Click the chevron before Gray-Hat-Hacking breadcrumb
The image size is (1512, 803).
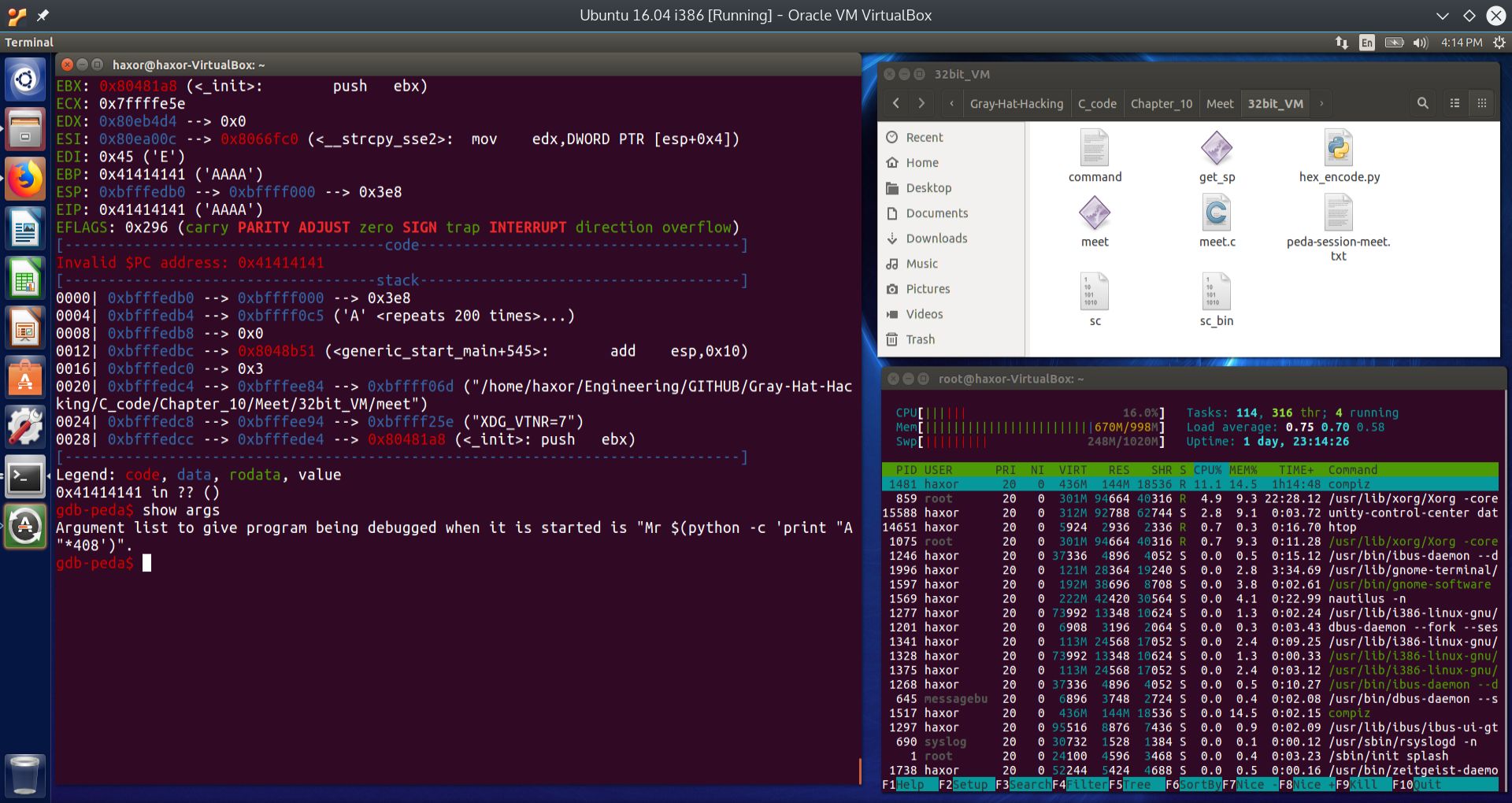(x=951, y=103)
